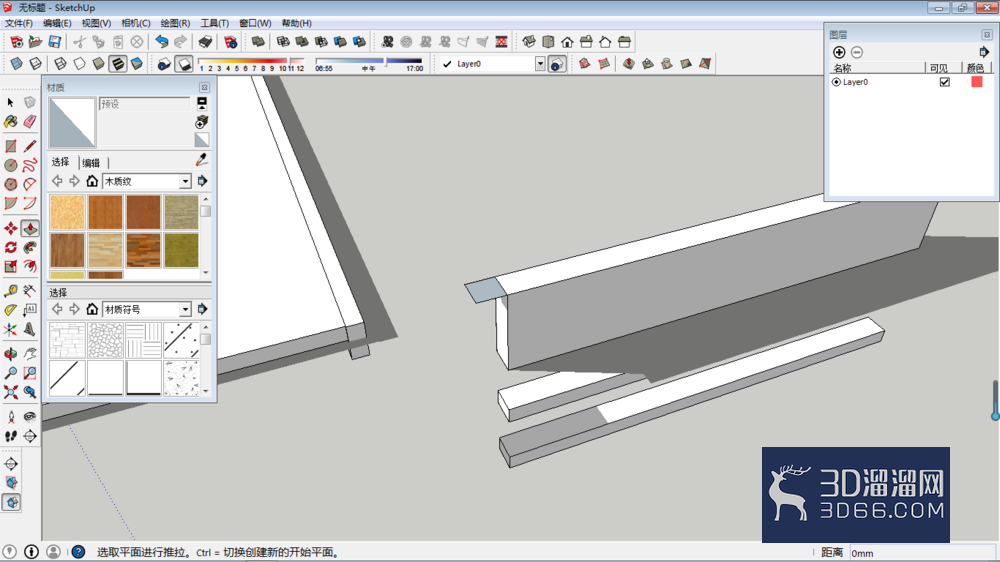Open file with folder icon

[x=36, y=42]
